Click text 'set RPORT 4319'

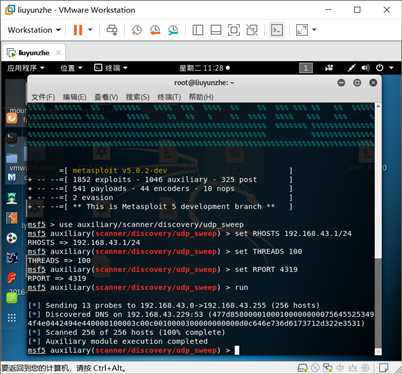[266, 269]
